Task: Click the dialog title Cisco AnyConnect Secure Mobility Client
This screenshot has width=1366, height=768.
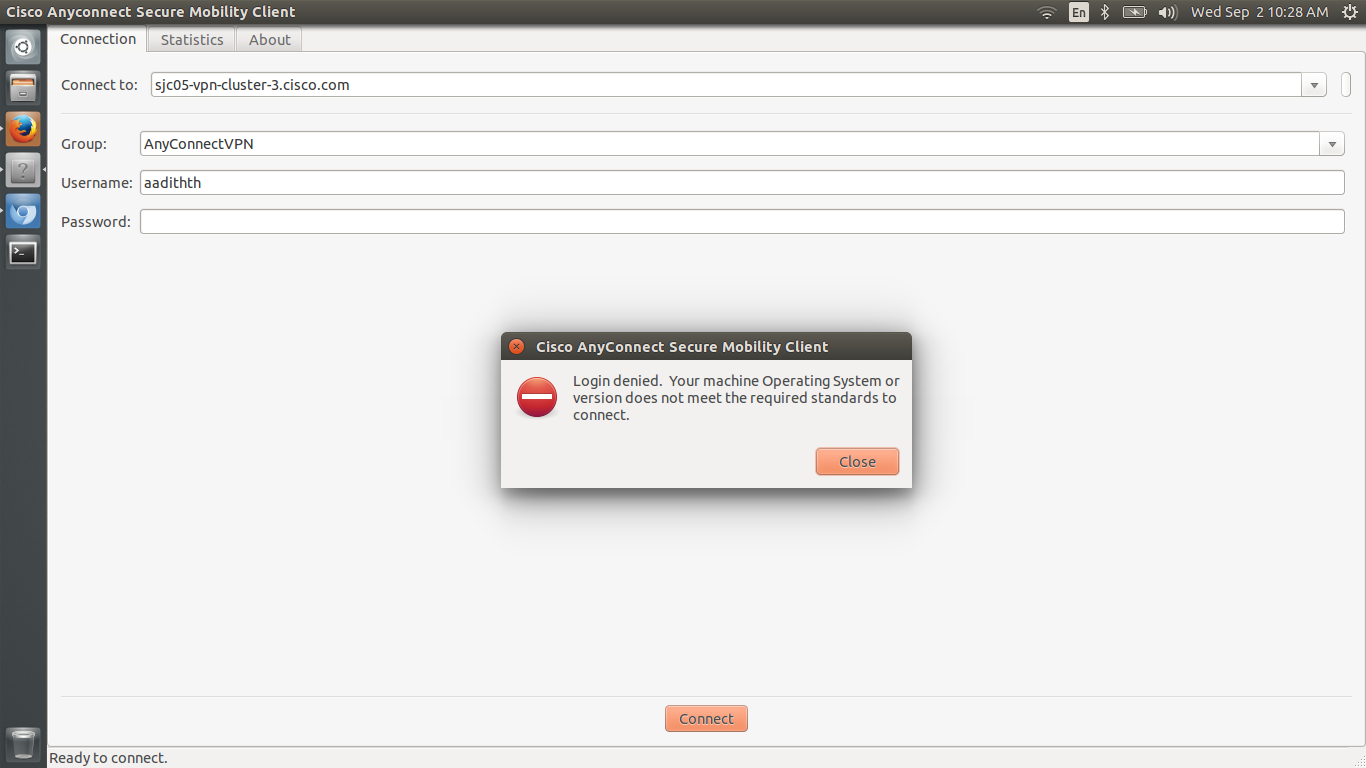Action: 682,347
